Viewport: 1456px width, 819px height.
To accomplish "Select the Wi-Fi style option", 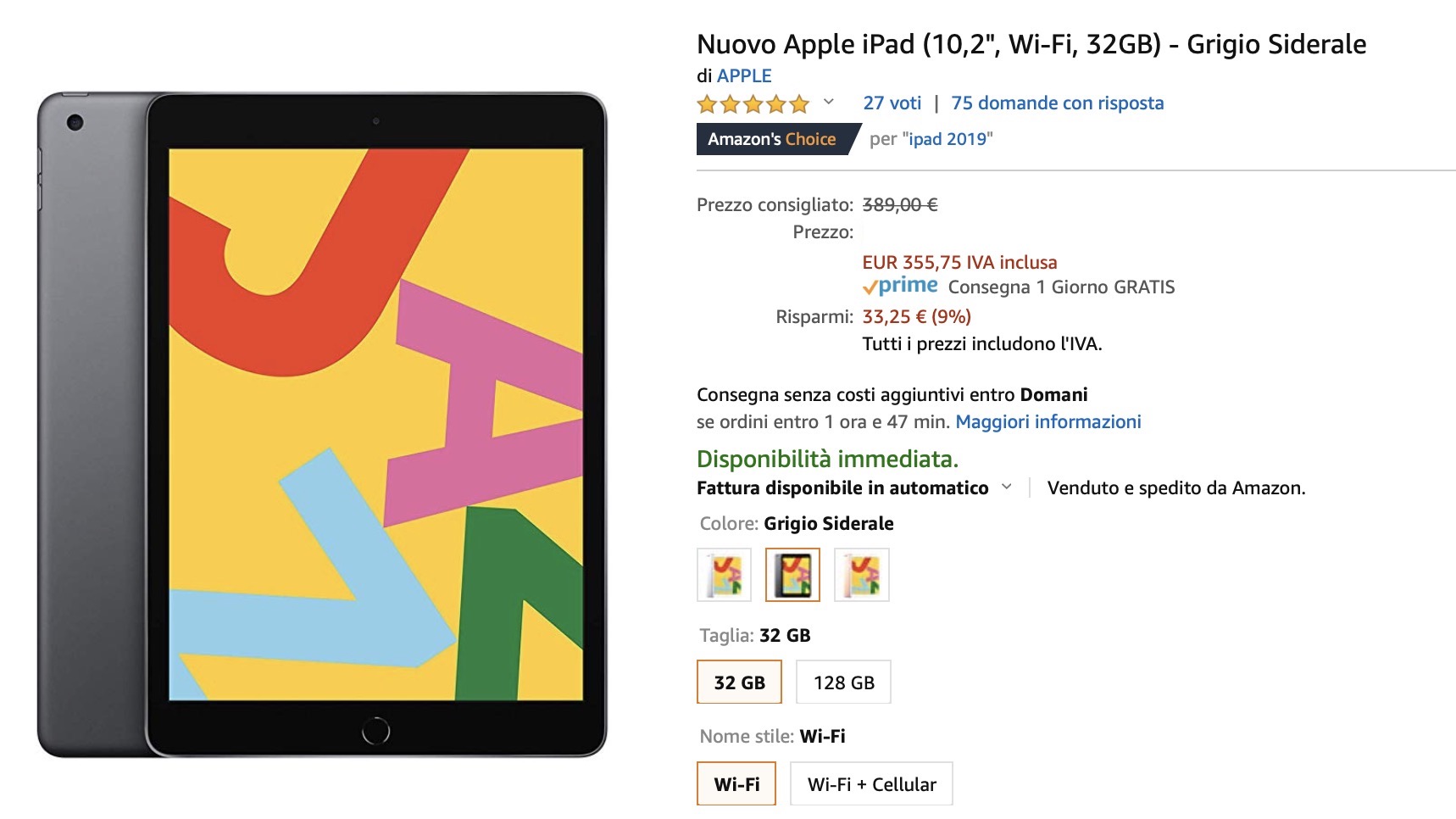I will (736, 784).
